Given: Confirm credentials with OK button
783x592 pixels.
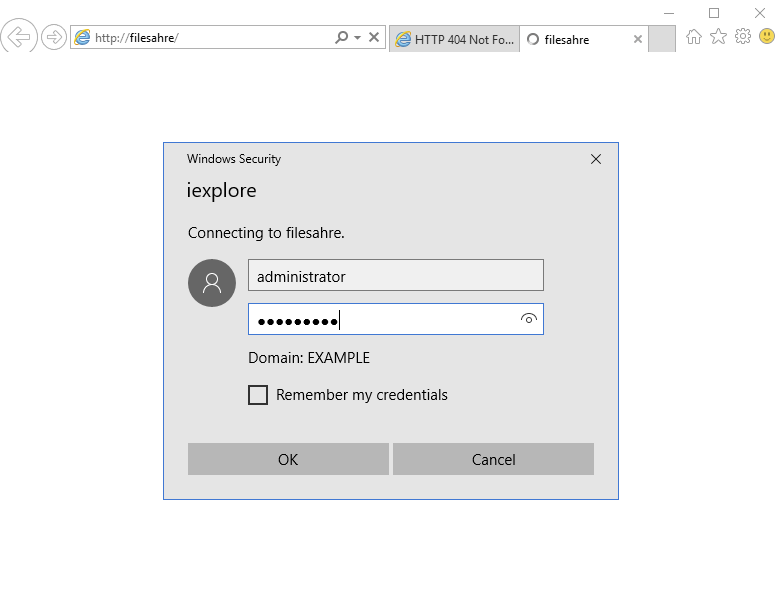Looking at the screenshot, I should click(x=288, y=459).
